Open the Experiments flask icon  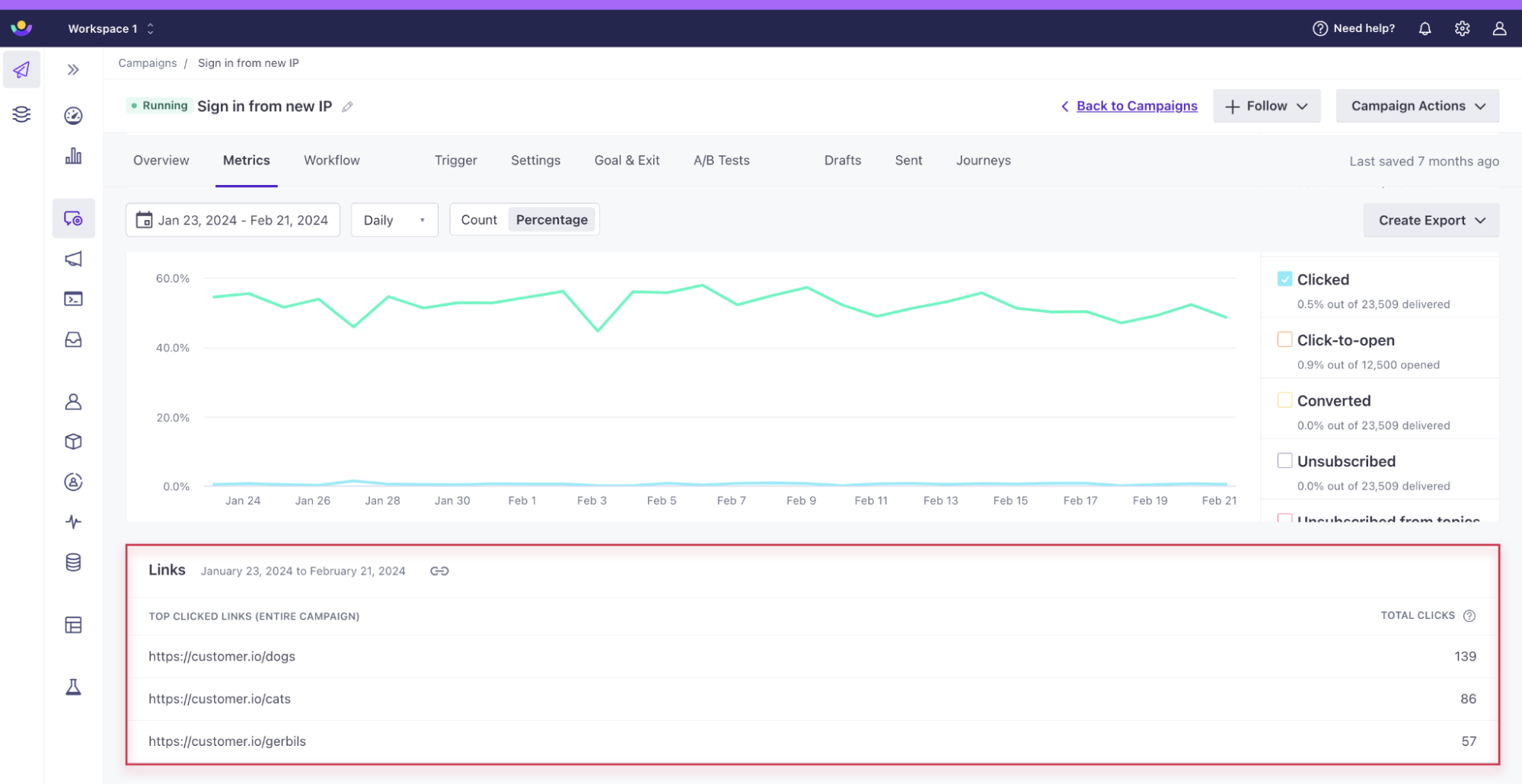73,687
